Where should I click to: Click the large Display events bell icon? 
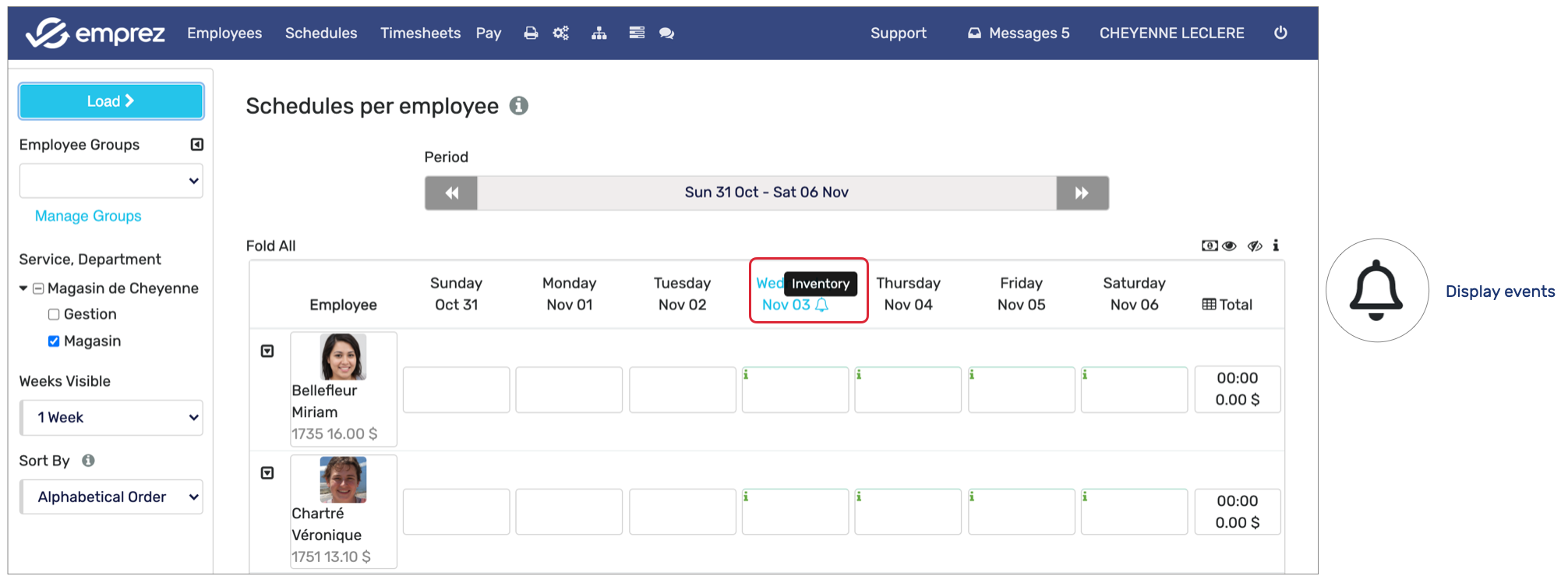1377,290
